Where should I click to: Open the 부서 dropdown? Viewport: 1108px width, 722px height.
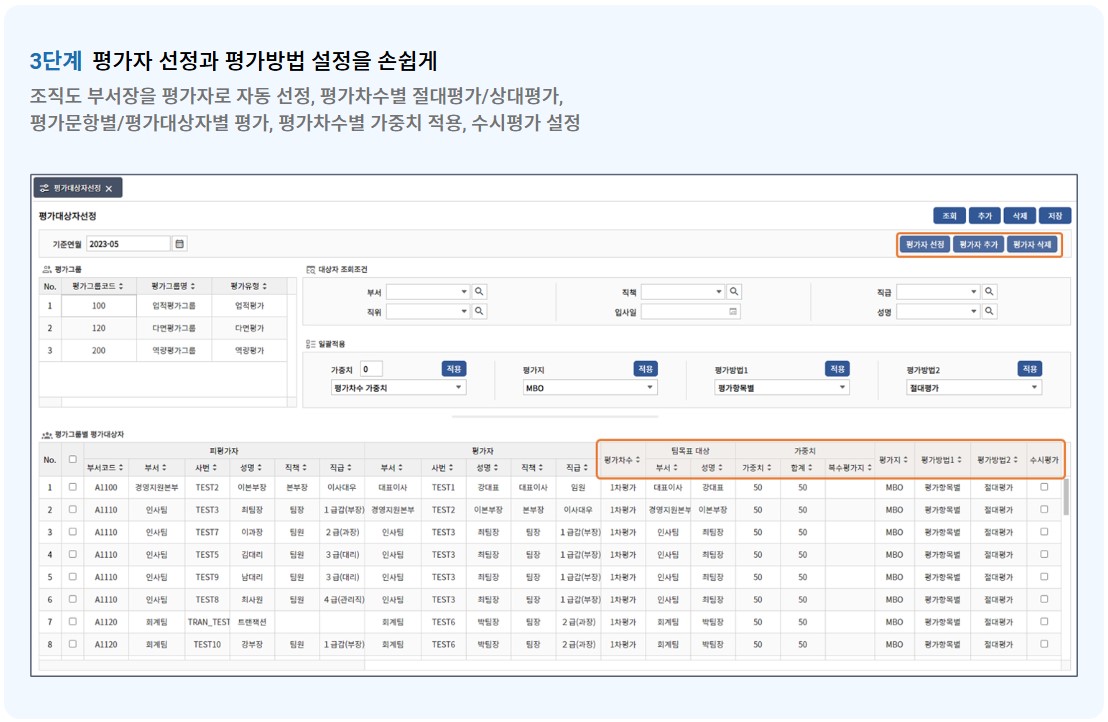click(428, 291)
